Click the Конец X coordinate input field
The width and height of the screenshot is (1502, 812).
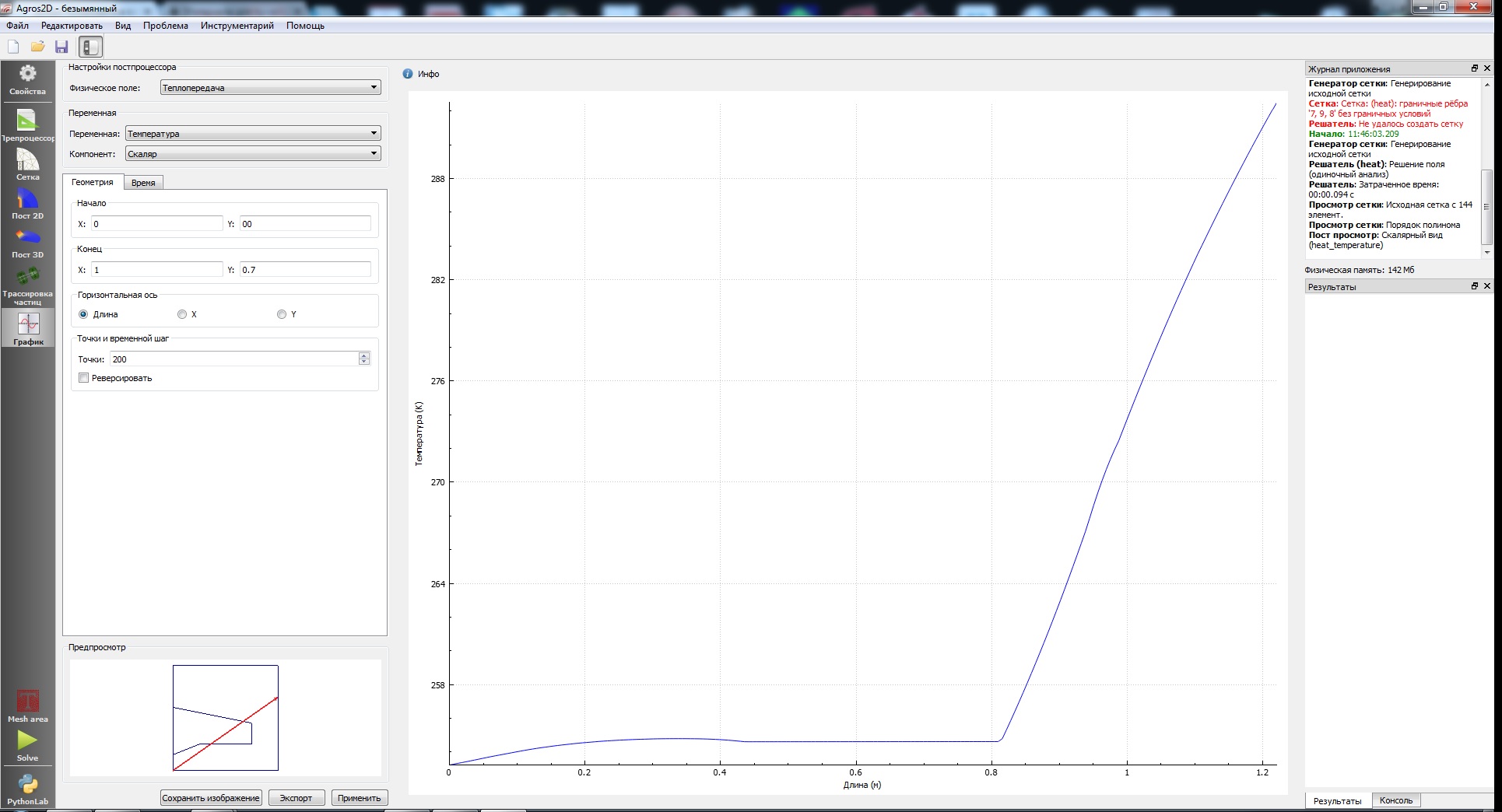[x=156, y=270]
